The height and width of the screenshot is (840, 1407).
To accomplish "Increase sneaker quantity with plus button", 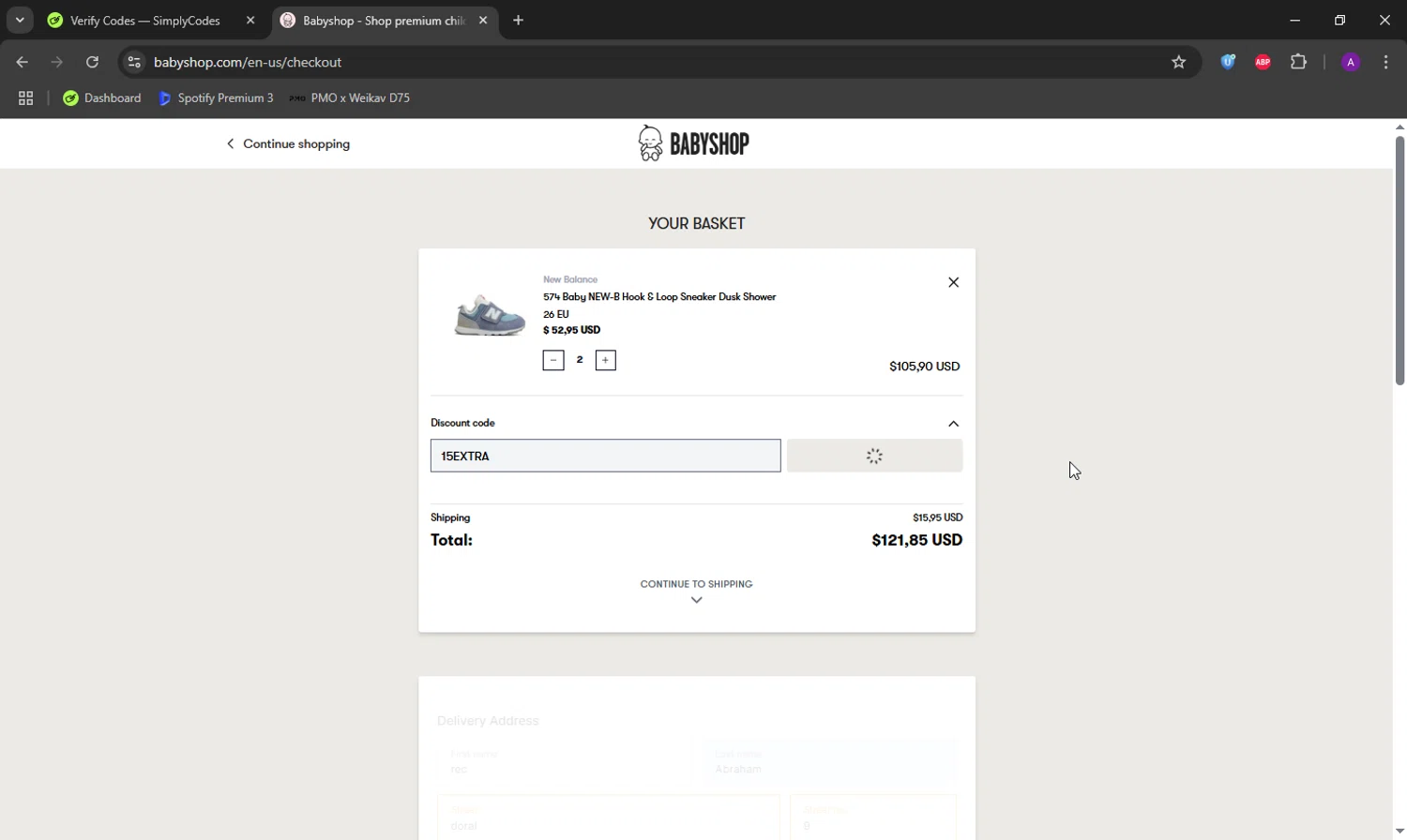I will click(x=606, y=360).
